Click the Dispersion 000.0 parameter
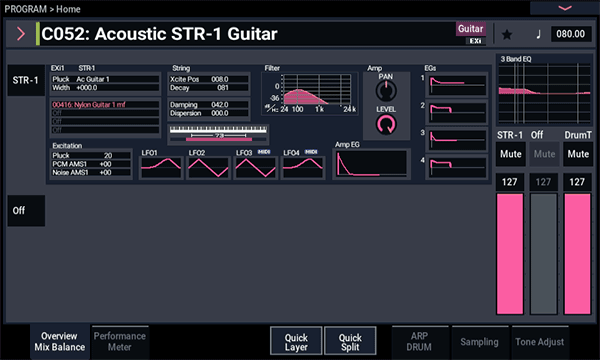600x360 pixels. [x=209, y=113]
